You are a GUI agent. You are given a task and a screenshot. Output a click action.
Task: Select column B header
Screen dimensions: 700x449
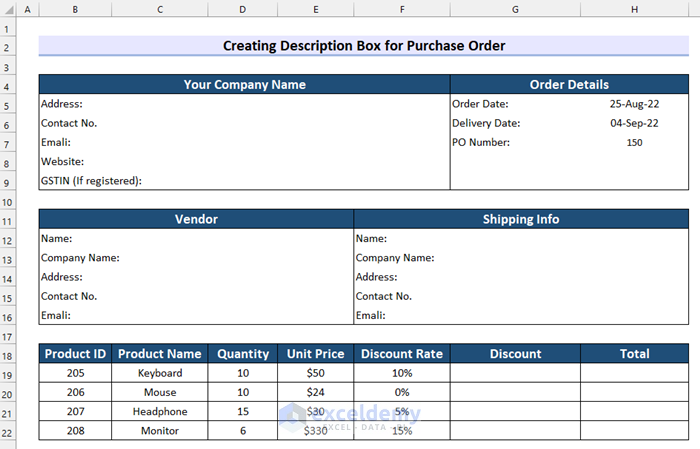click(x=75, y=9)
